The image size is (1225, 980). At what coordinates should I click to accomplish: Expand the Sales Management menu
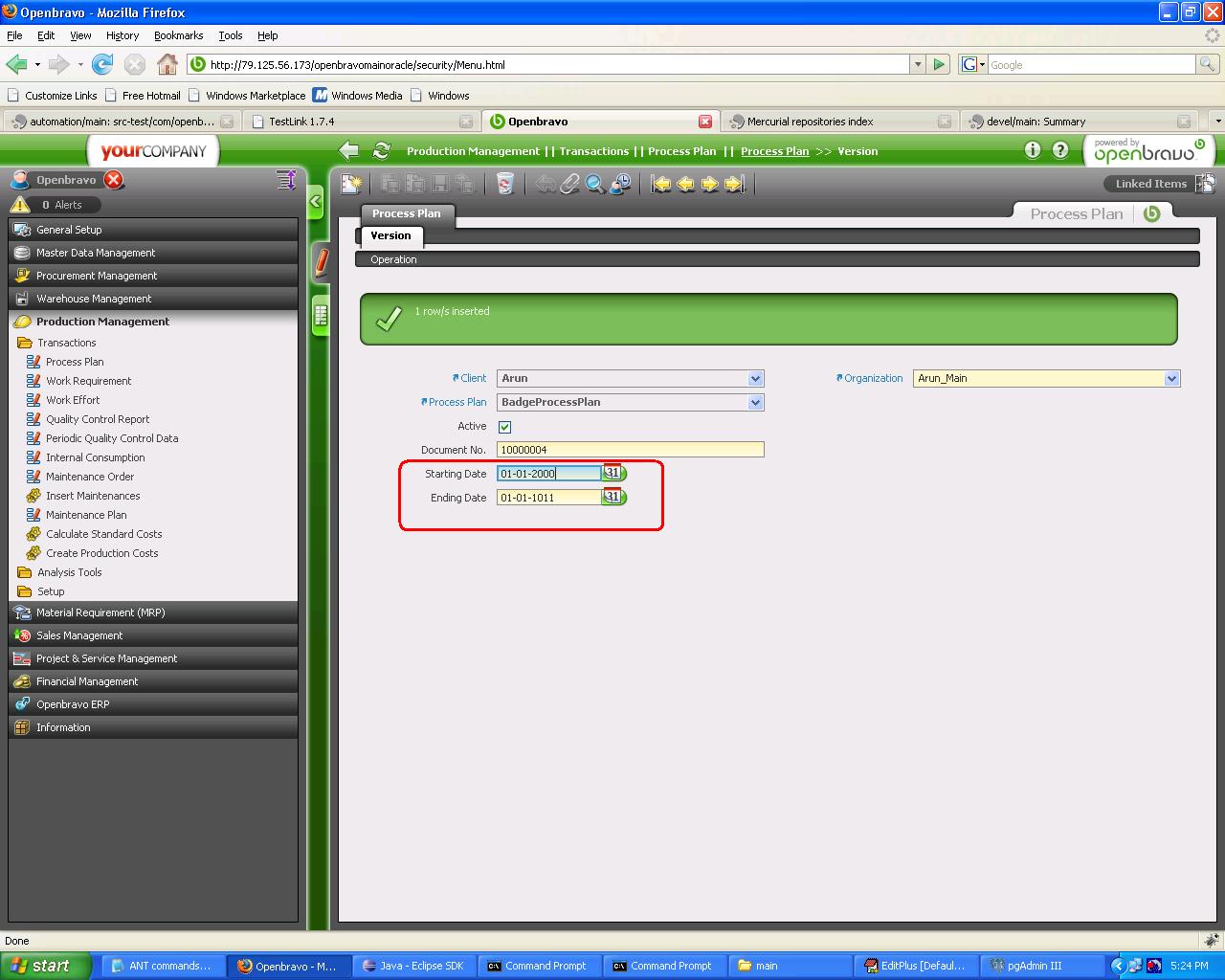(x=153, y=635)
